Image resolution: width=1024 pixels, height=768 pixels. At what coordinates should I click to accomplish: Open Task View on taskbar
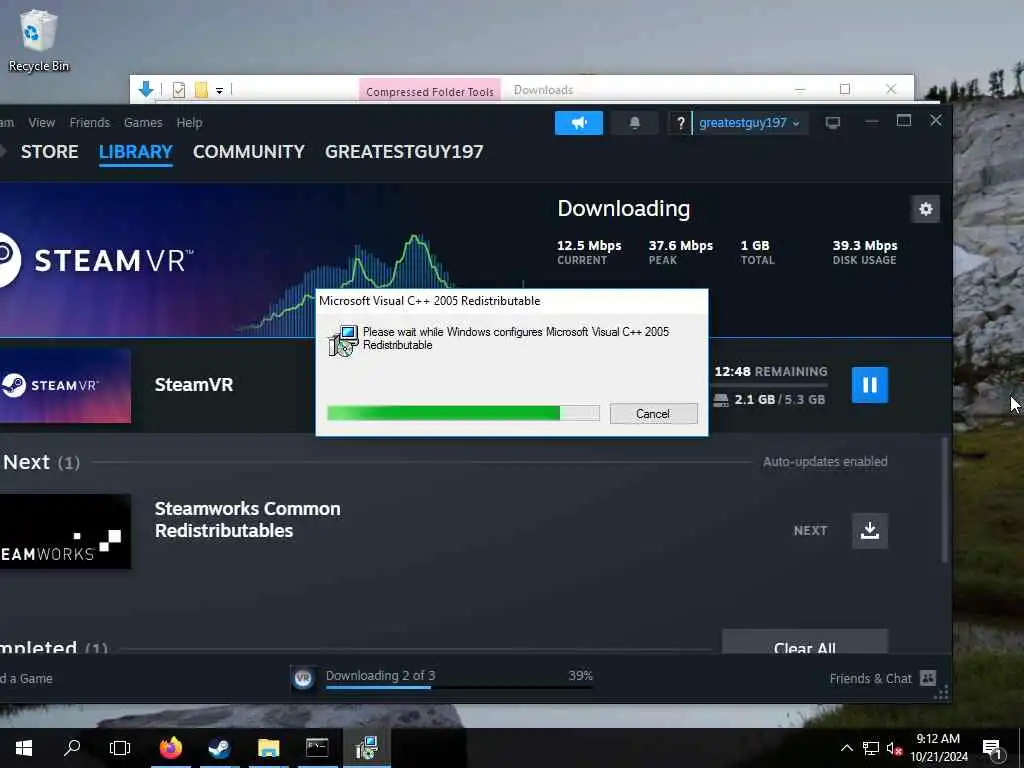tap(120, 748)
